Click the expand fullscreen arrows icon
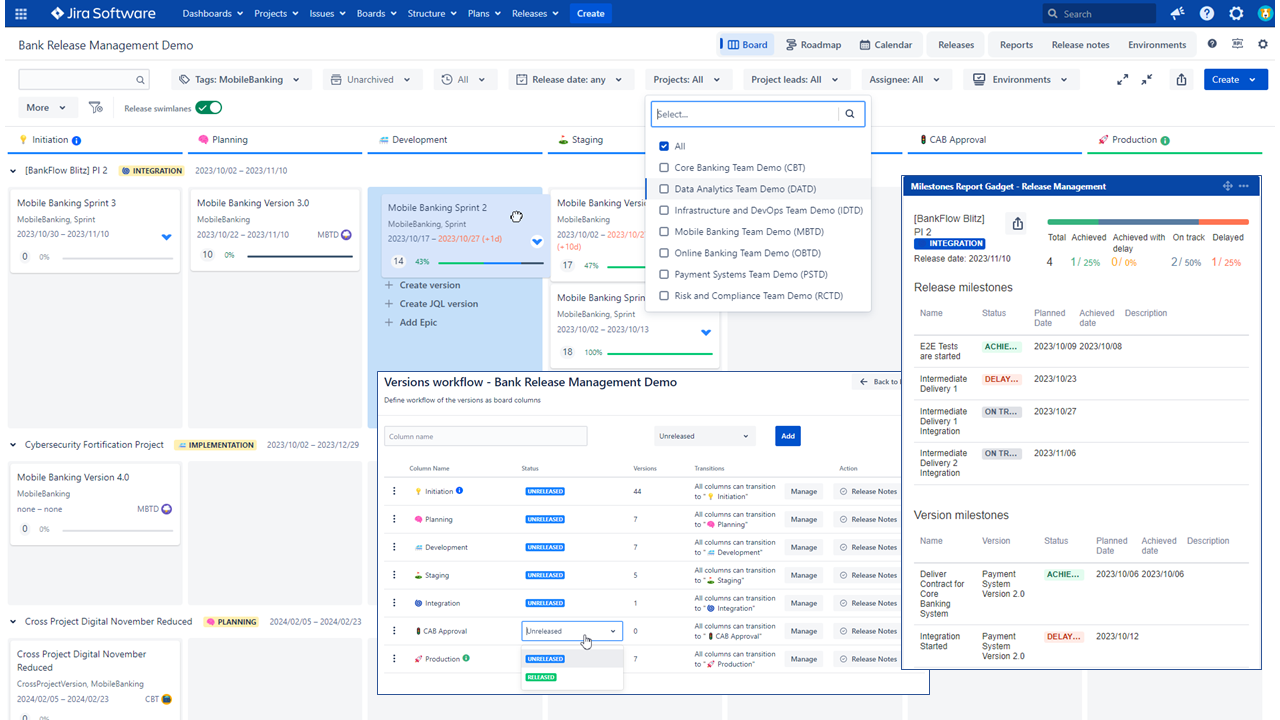This screenshot has height=720, width=1280. click(x=1123, y=80)
